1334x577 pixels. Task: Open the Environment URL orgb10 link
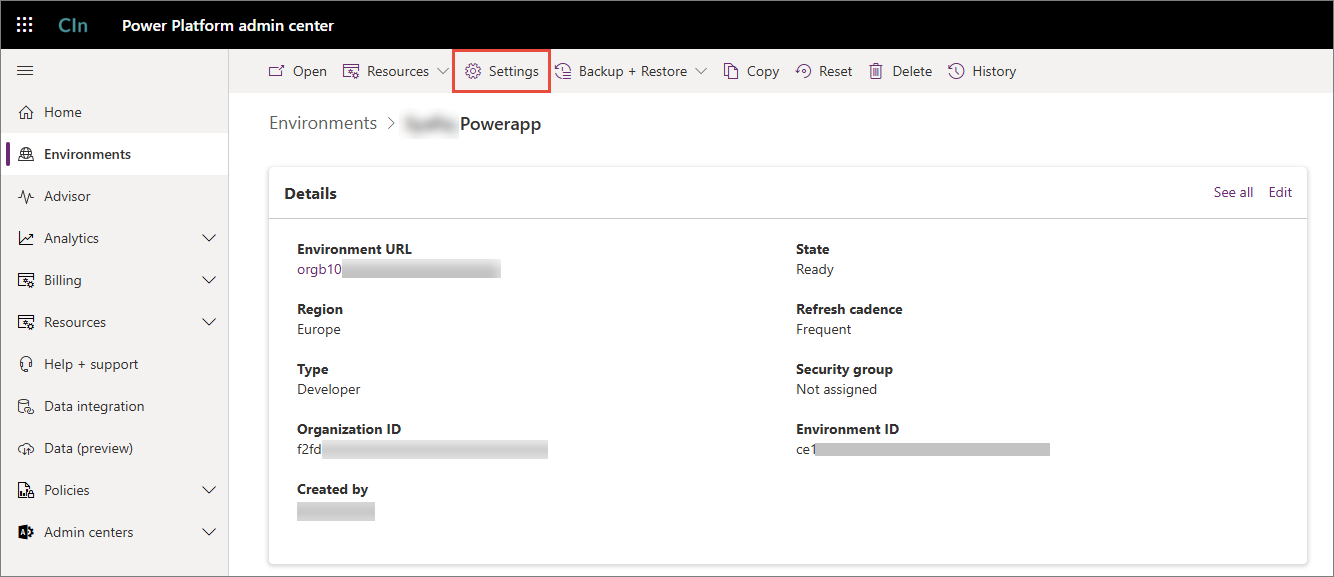pyautogui.click(x=319, y=269)
